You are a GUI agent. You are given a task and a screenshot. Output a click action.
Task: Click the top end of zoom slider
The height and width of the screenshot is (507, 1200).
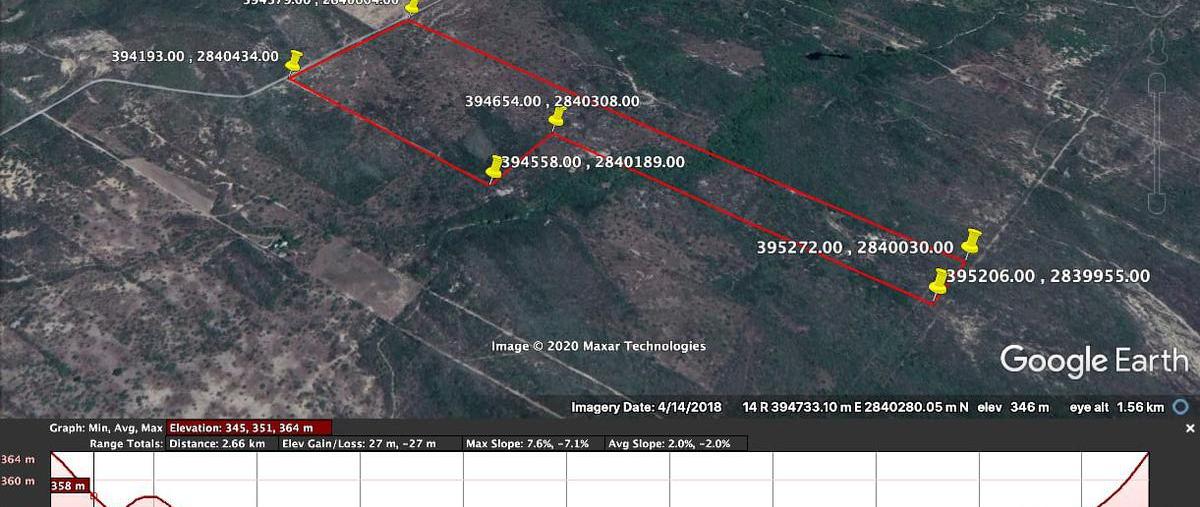click(x=1157, y=80)
